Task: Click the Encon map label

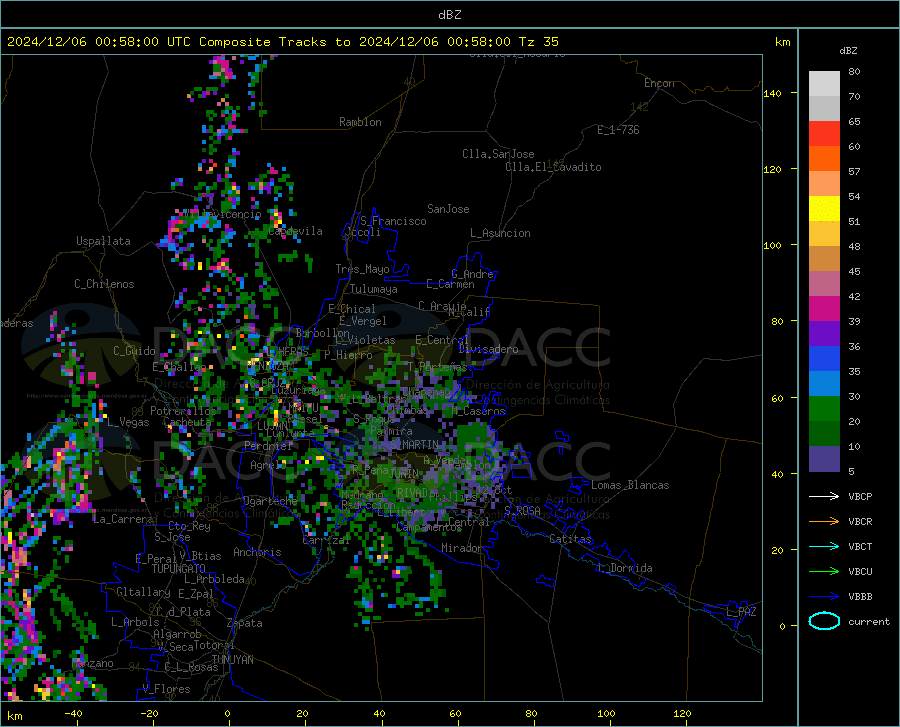Action: pos(659,83)
